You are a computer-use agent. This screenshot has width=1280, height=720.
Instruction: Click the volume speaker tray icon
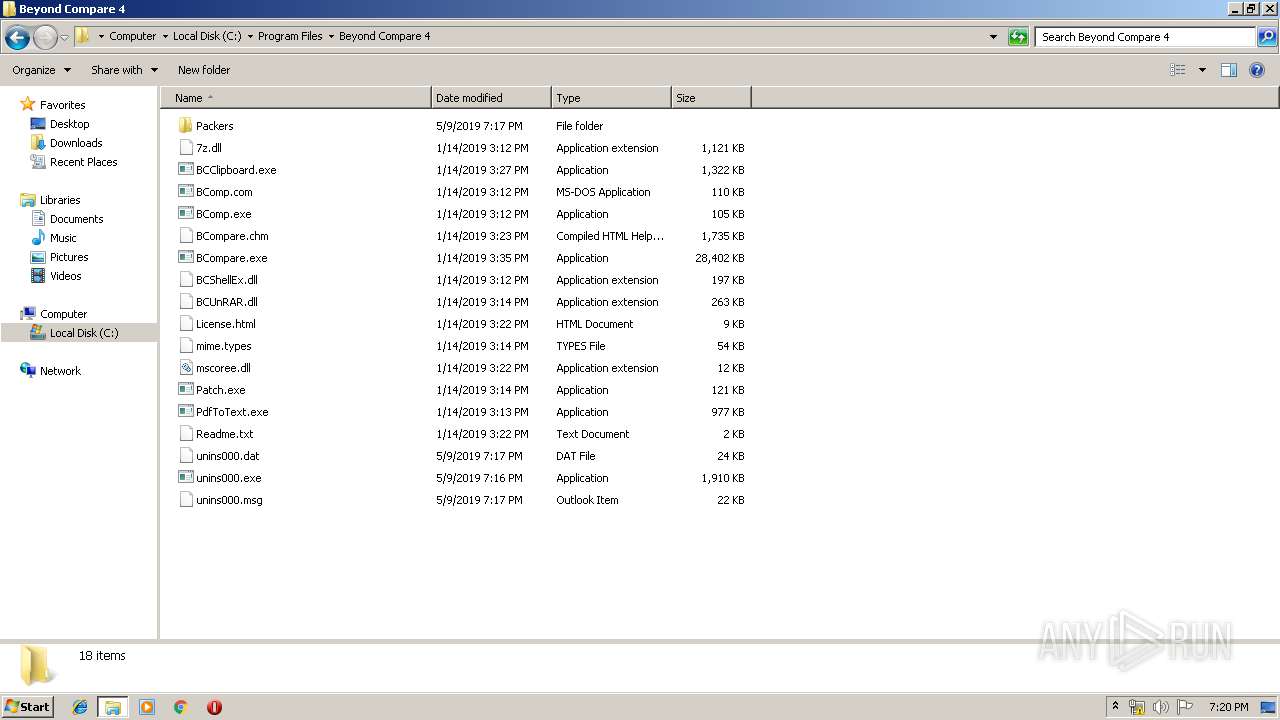click(x=1160, y=707)
